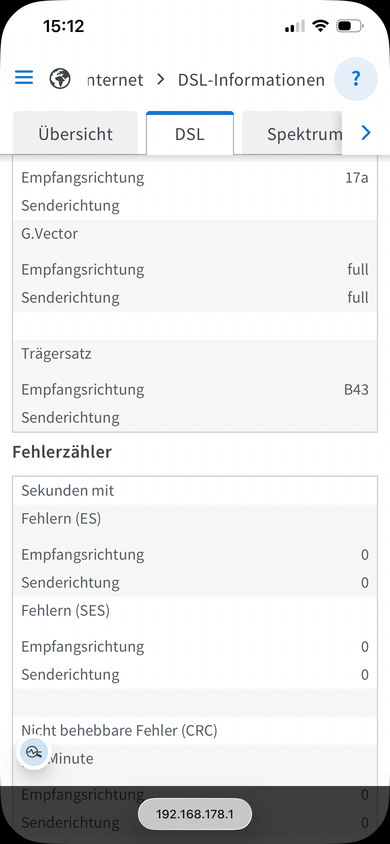The image size is (390, 844).
Task: Tap the 192.168.178.1 address pill
Action: (x=195, y=814)
